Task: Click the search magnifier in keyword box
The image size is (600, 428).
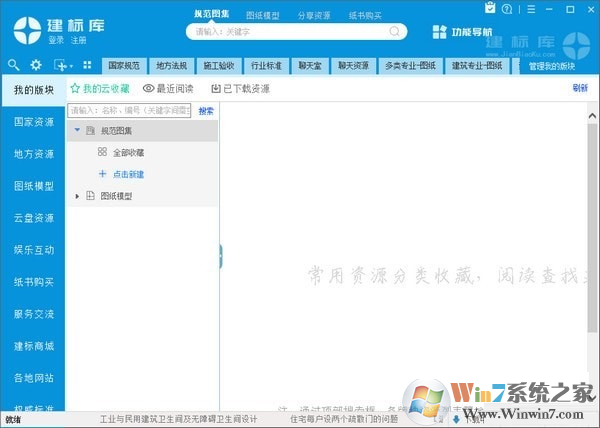Action: coord(394,31)
